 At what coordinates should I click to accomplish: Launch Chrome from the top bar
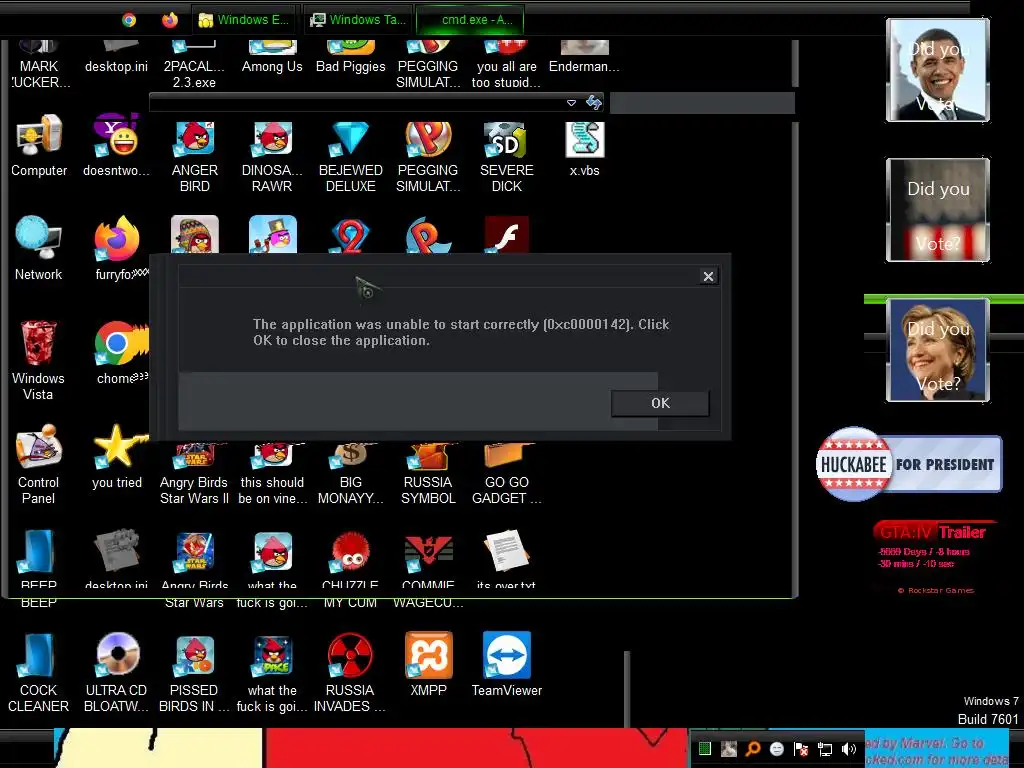pos(129,20)
